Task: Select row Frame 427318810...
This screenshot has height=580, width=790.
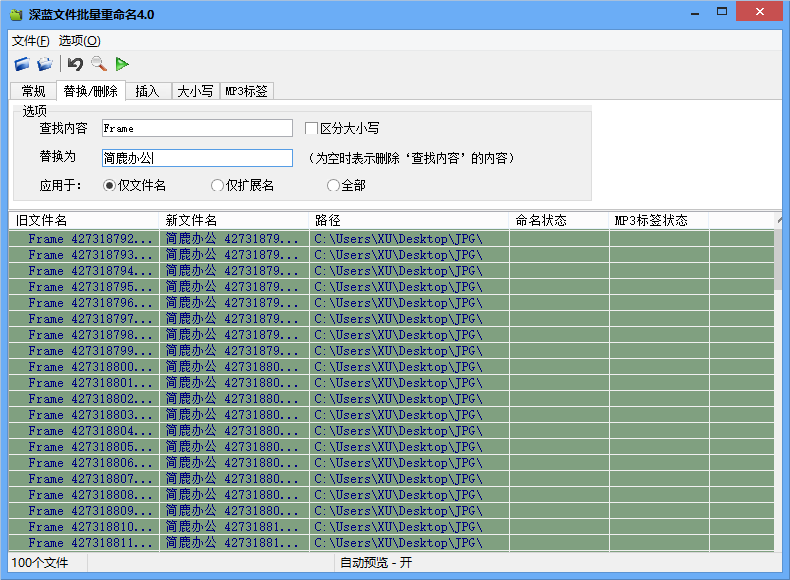Action: click(391, 527)
